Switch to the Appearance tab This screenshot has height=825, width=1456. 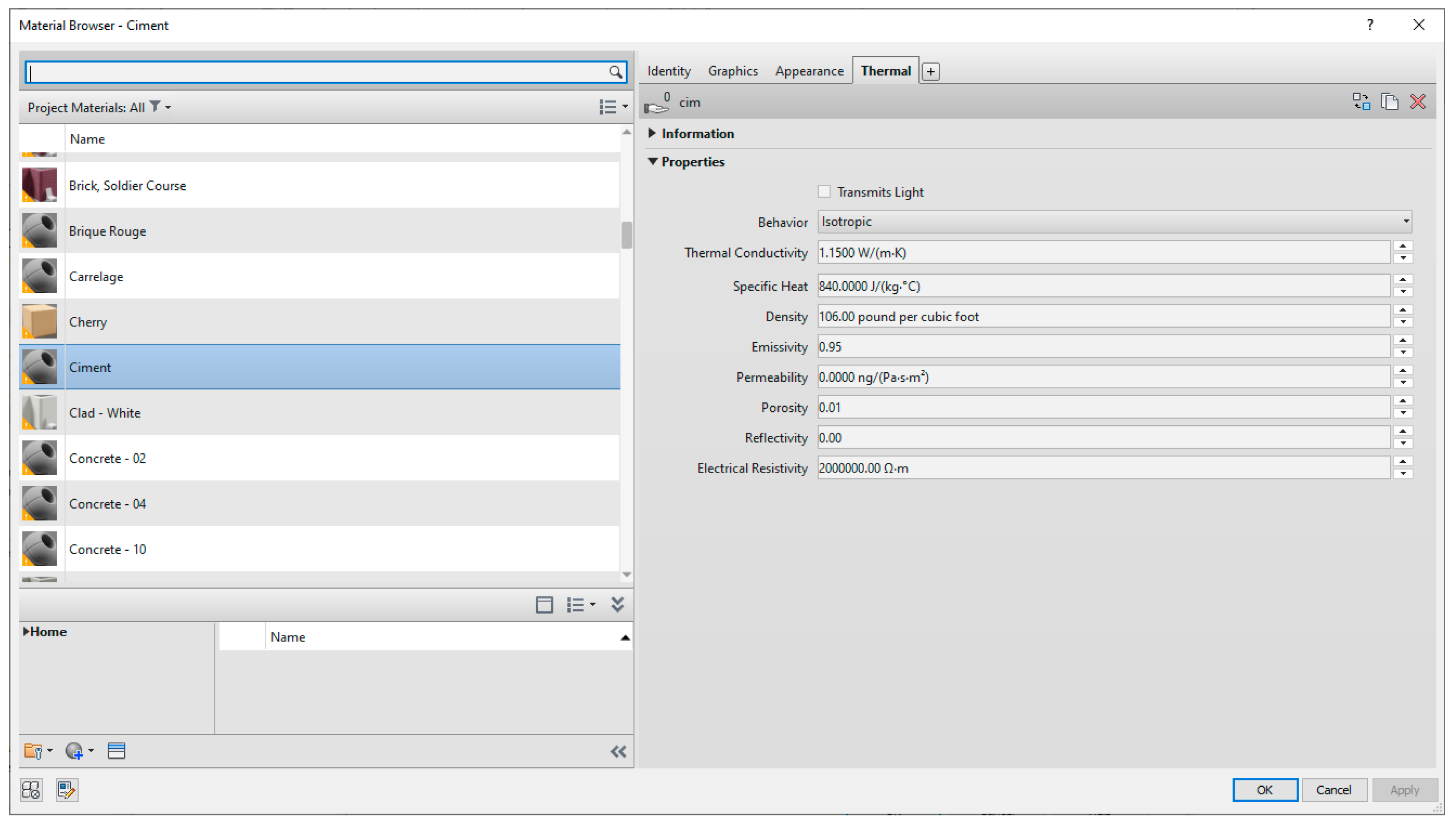pos(809,71)
